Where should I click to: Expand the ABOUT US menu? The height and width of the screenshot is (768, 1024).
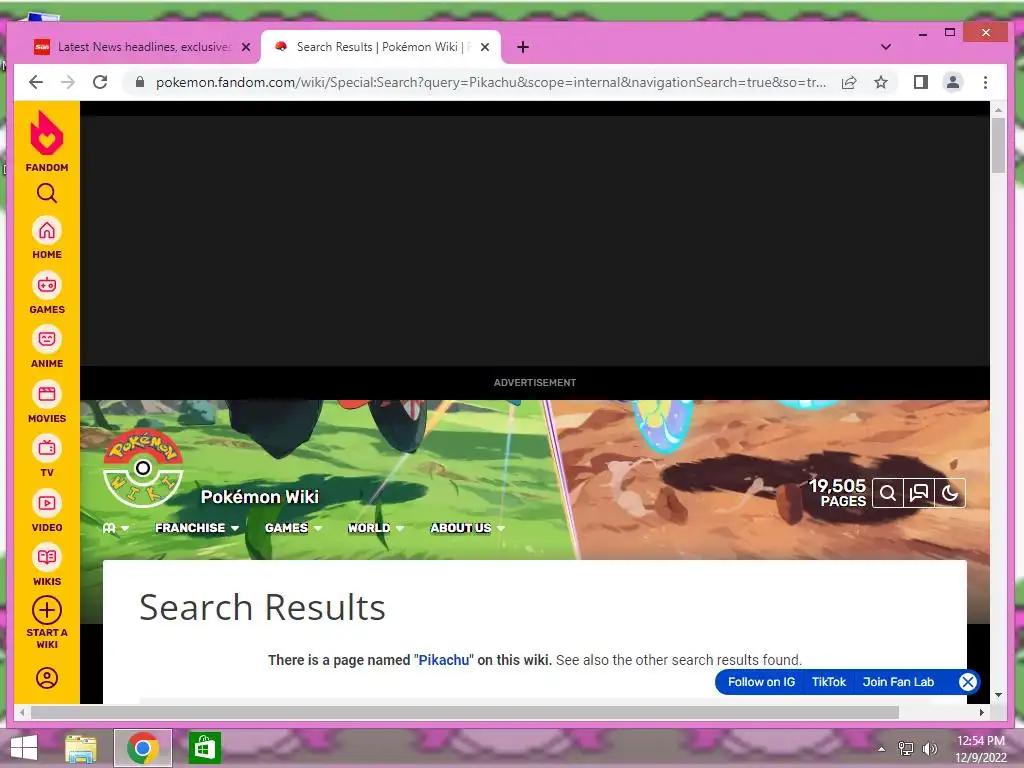click(467, 528)
